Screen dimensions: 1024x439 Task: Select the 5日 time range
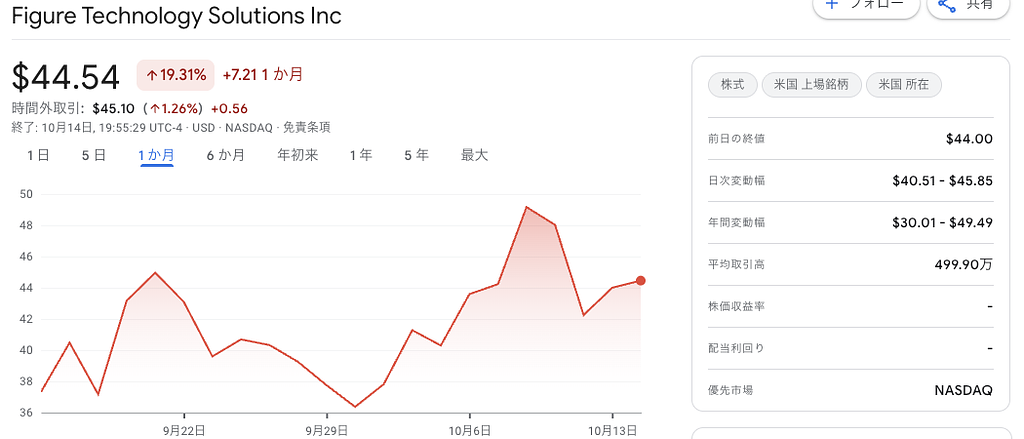pos(94,155)
